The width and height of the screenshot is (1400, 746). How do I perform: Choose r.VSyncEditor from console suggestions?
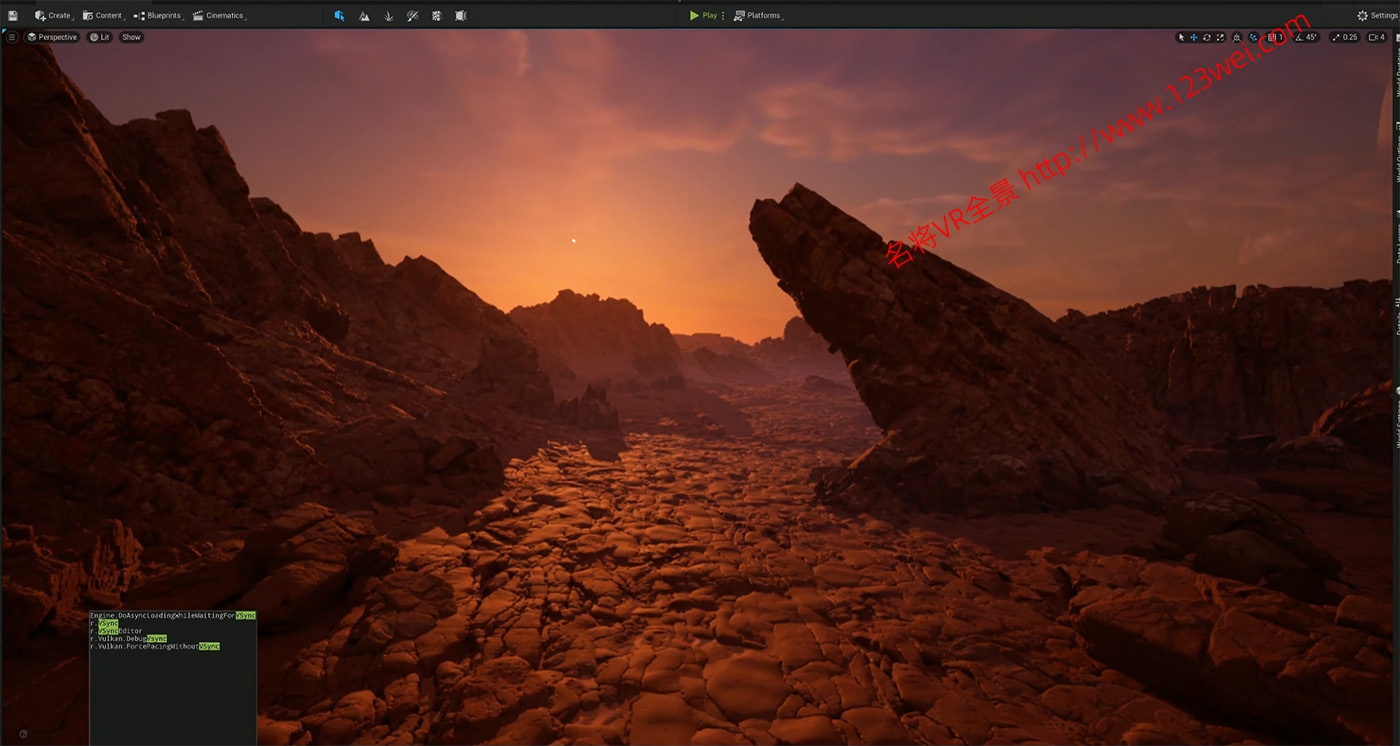point(117,631)
